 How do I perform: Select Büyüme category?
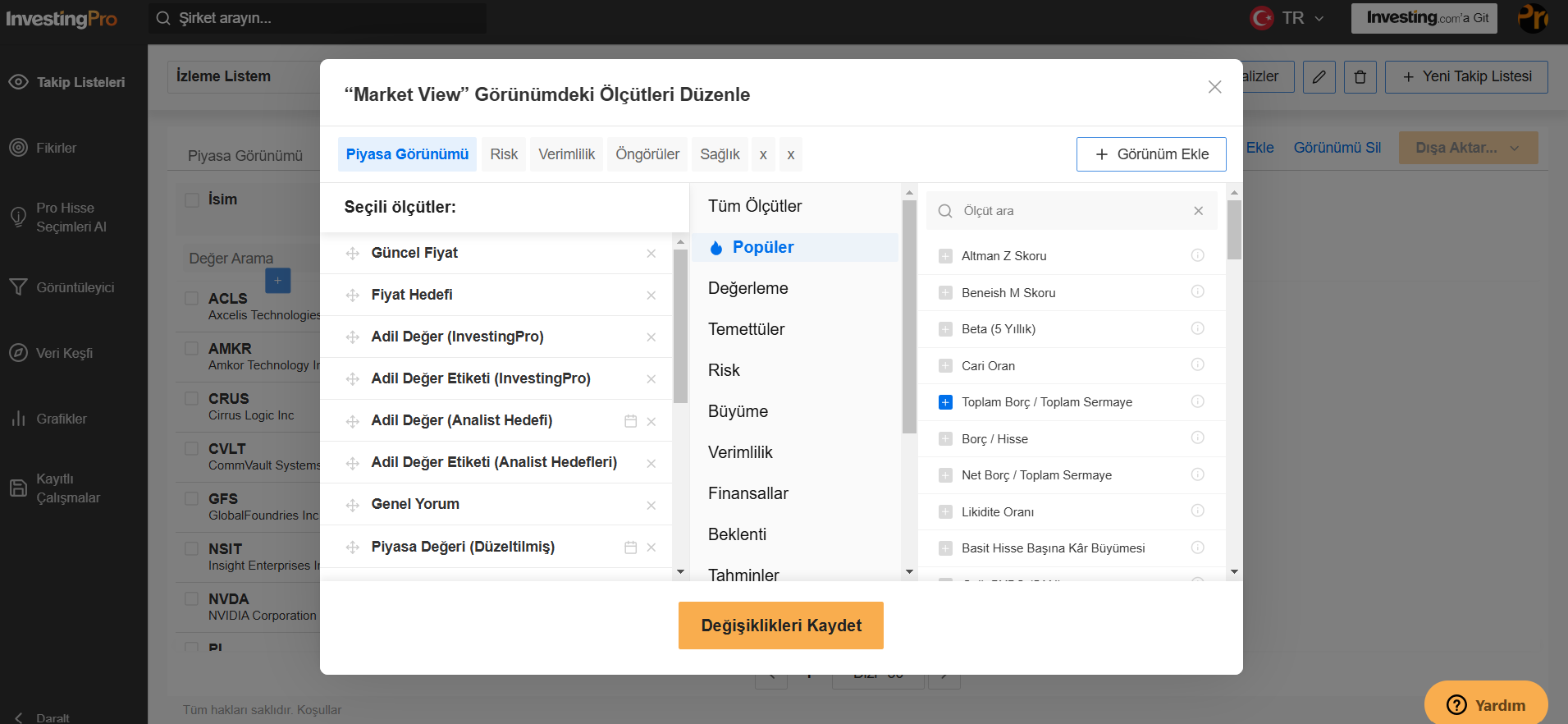pyautogui.click(x=738, y=411)
